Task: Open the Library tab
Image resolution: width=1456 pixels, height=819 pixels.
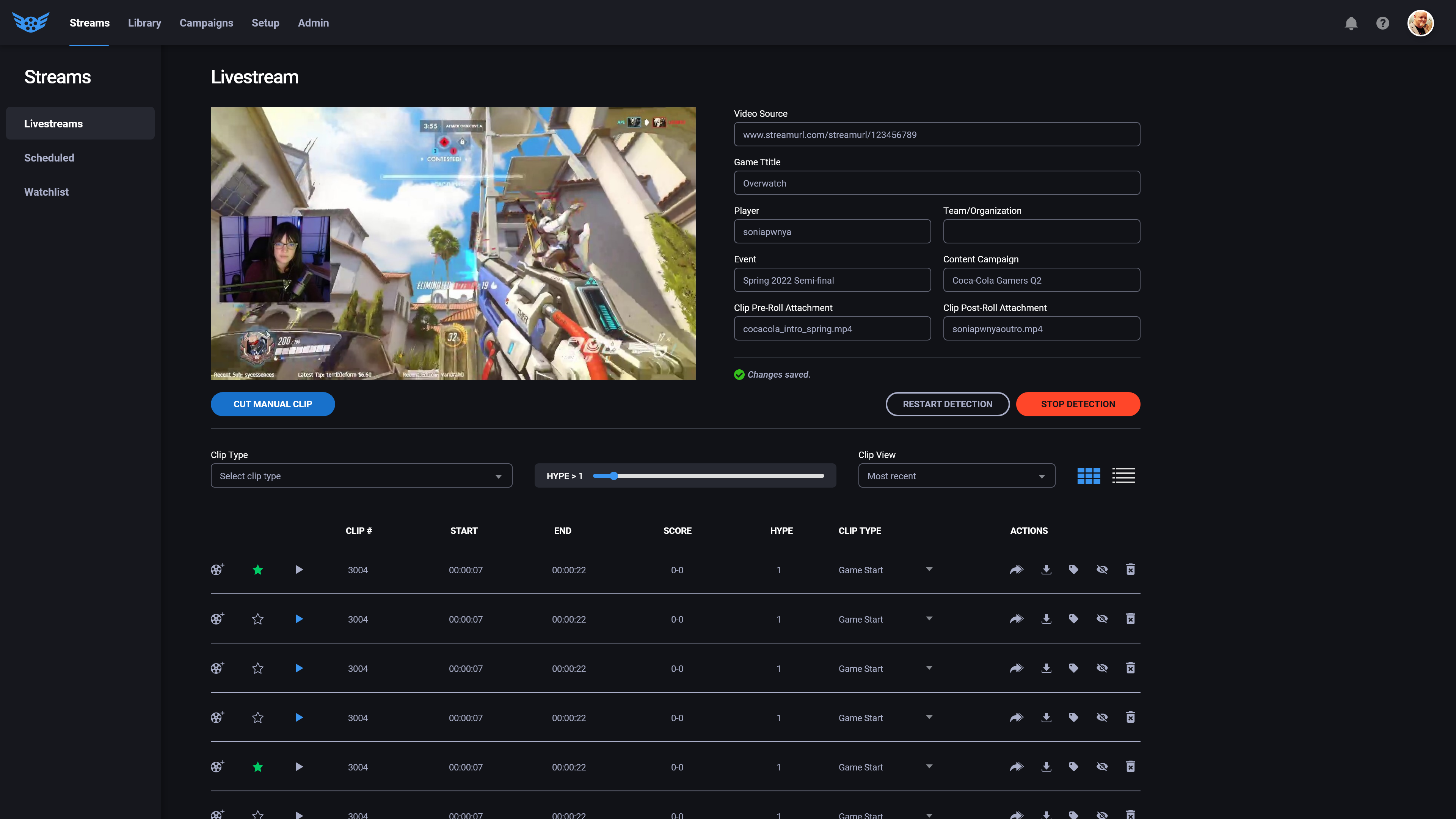Action: (x=145, y=23)
